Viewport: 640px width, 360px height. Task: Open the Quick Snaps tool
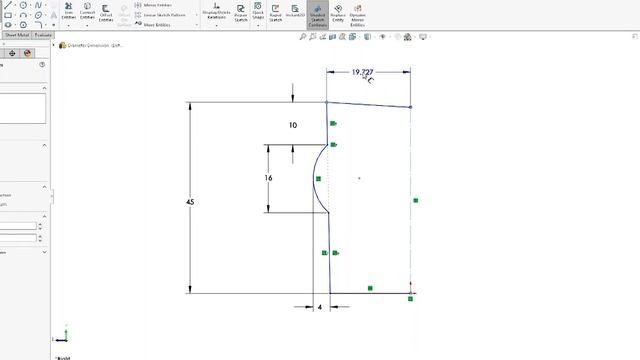click(x=258, y=11)
